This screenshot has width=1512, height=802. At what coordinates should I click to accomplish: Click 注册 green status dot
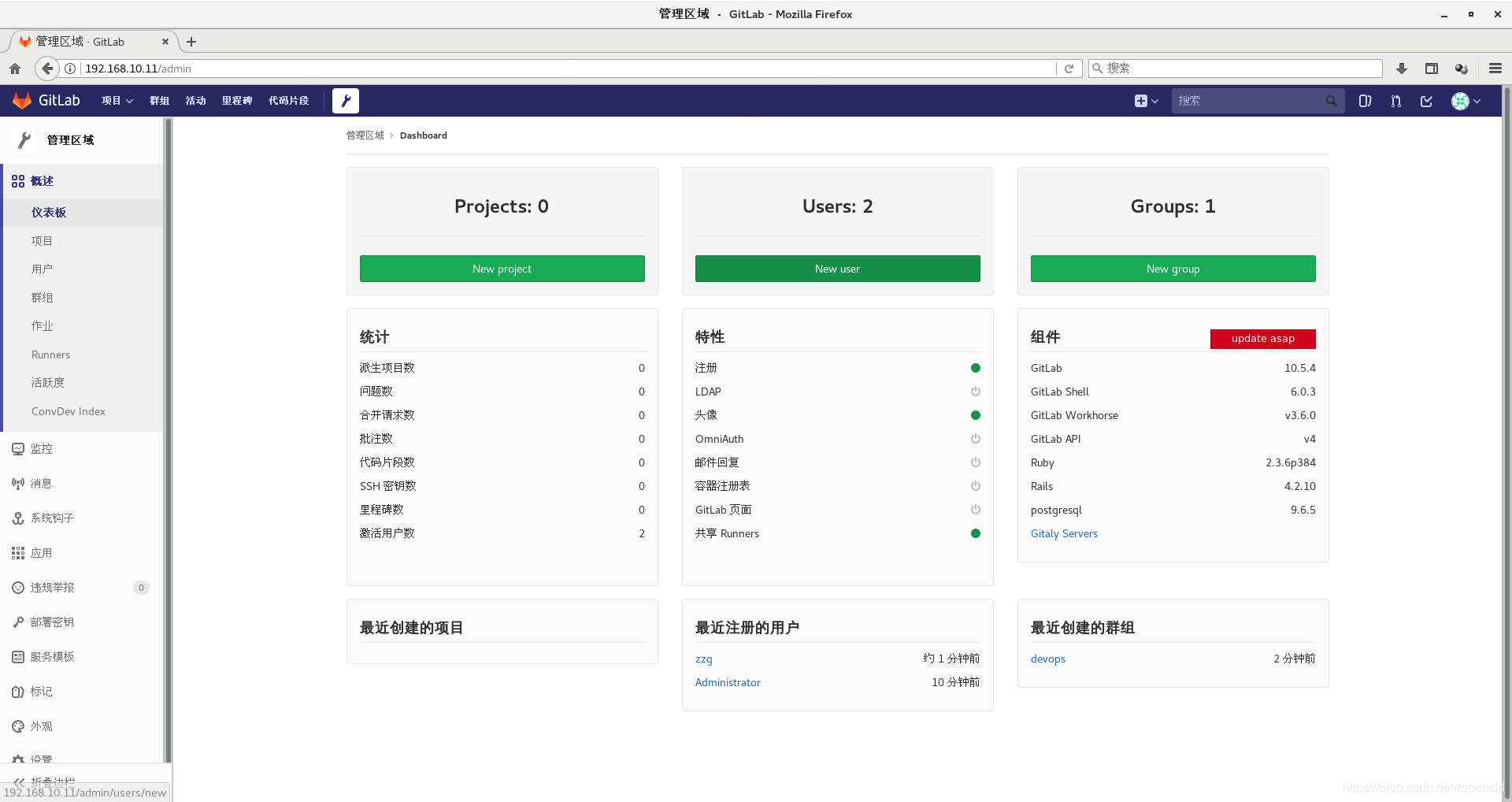click(975, 368)
